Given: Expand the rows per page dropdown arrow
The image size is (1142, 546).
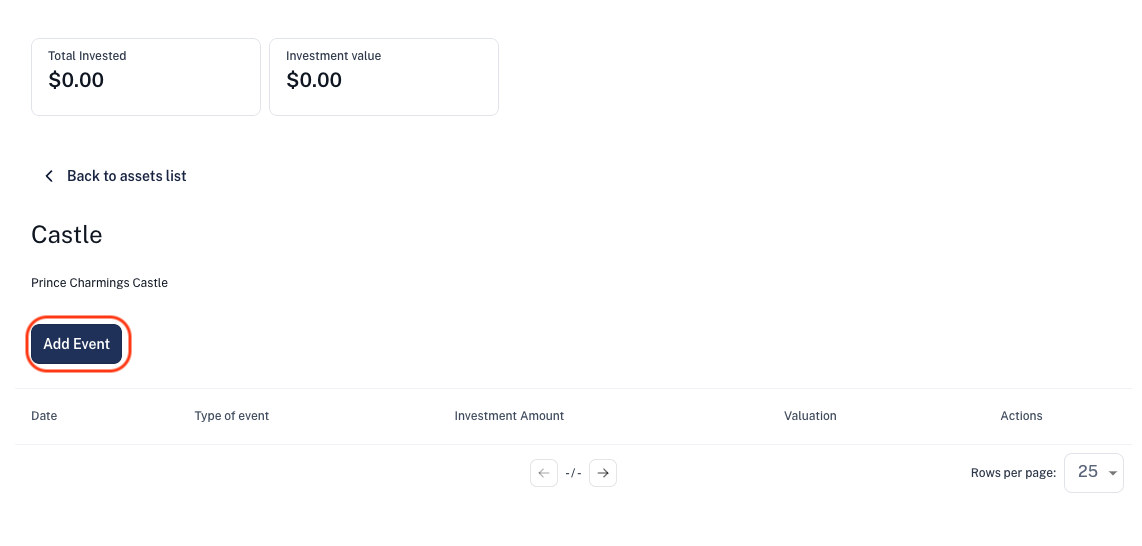Looking at the screenshot, I should pos(1112,473).
